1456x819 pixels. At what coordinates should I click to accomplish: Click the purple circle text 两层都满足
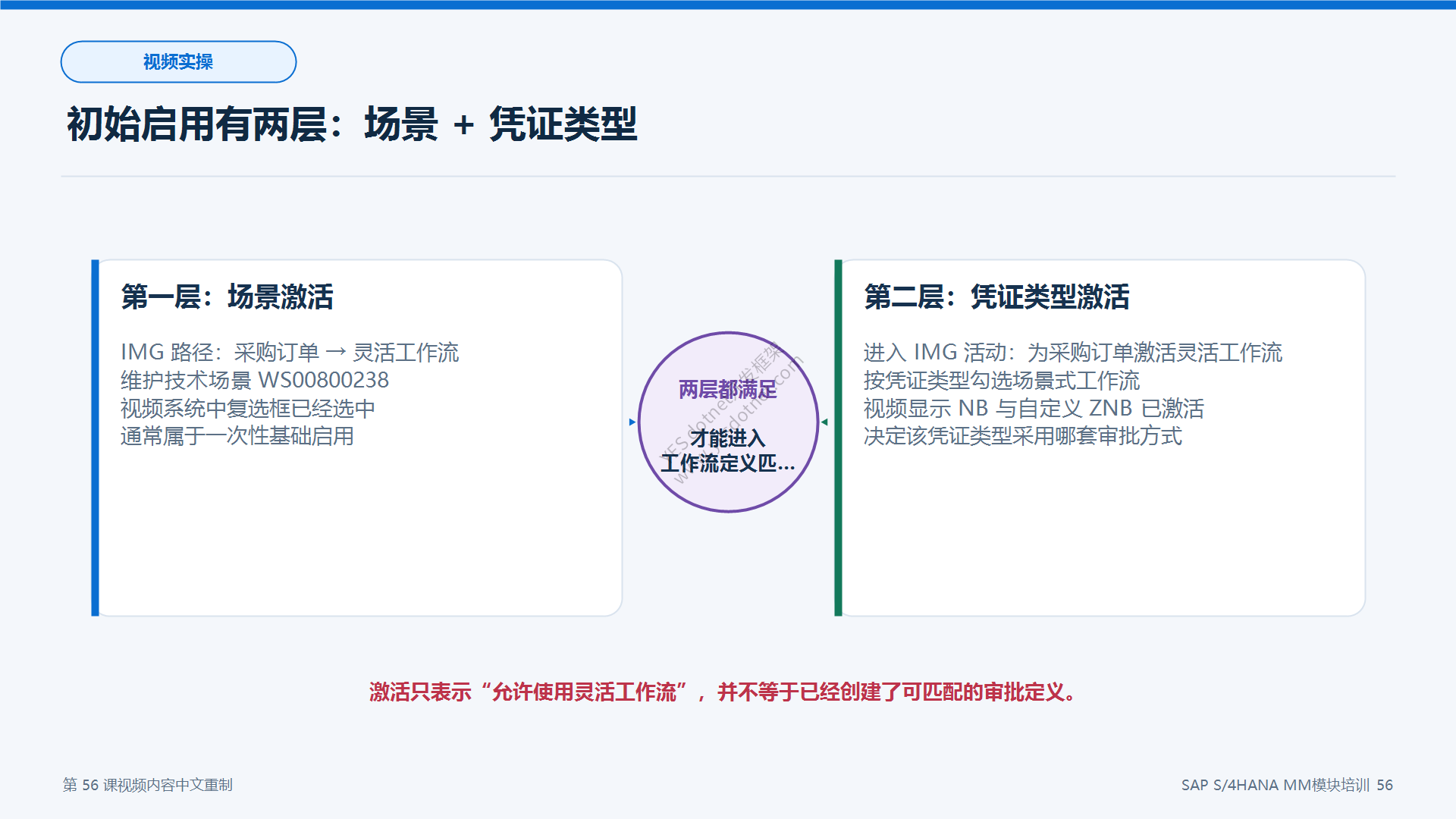[728, 389]
